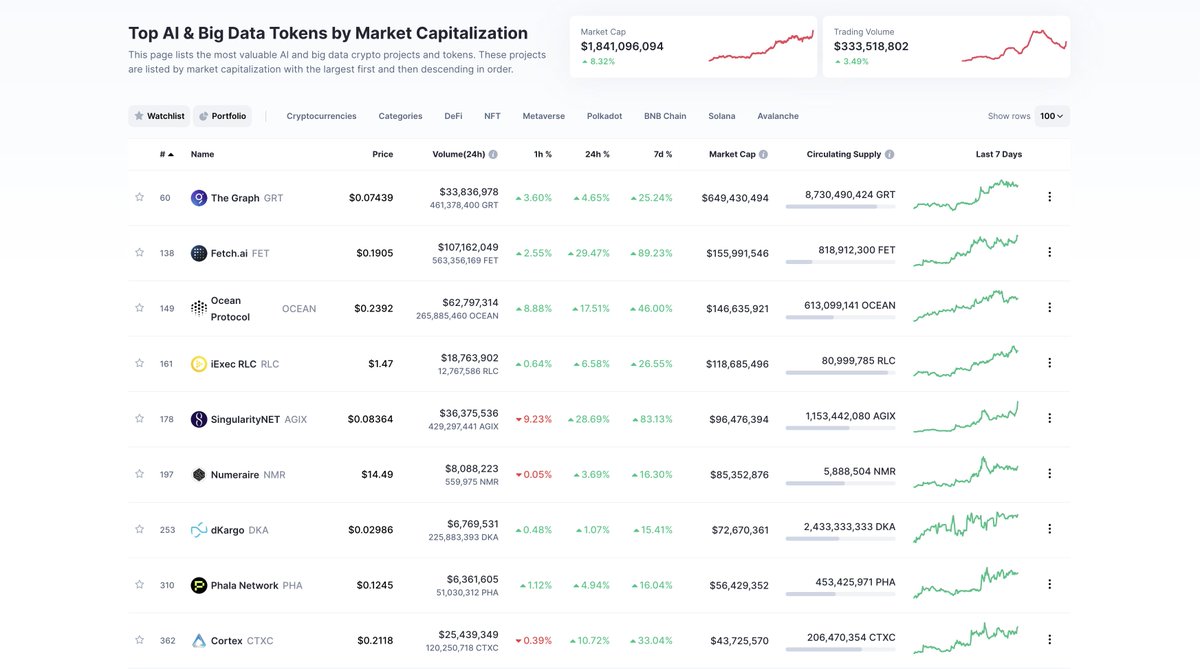Switch to the NFT tab
1200x669 pixels.
tap(492, 116)
